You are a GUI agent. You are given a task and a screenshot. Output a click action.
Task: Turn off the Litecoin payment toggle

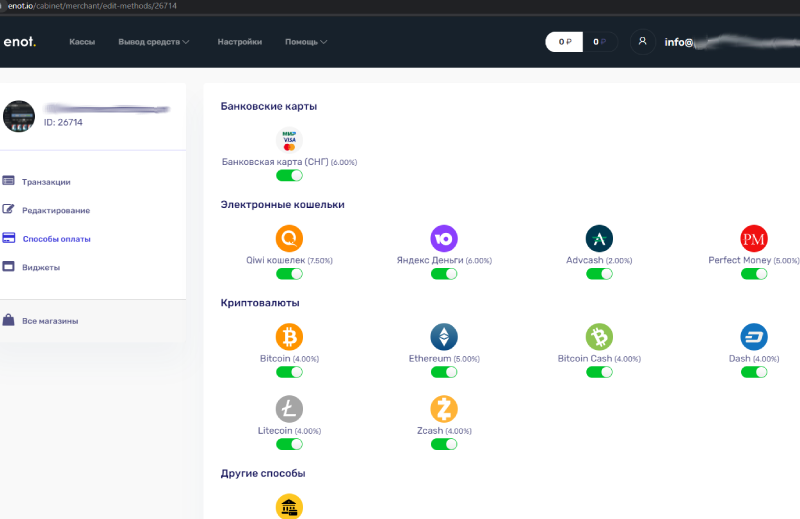(x=289, y=444)
